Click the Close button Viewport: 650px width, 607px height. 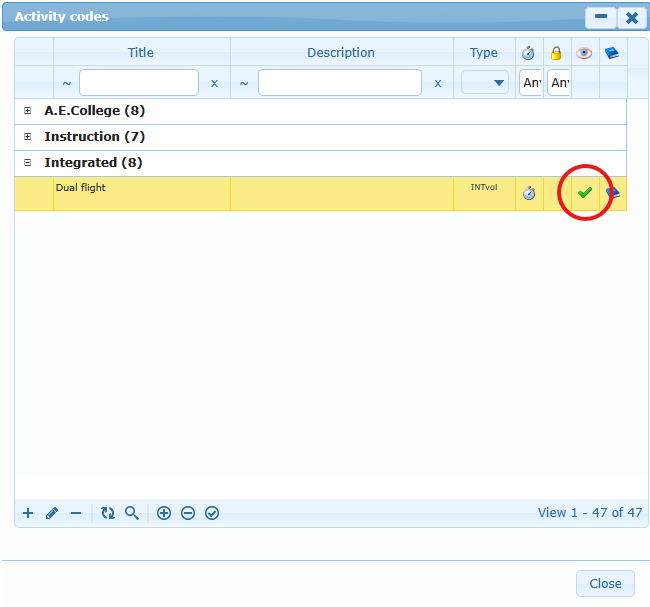[x=605, y=584]
